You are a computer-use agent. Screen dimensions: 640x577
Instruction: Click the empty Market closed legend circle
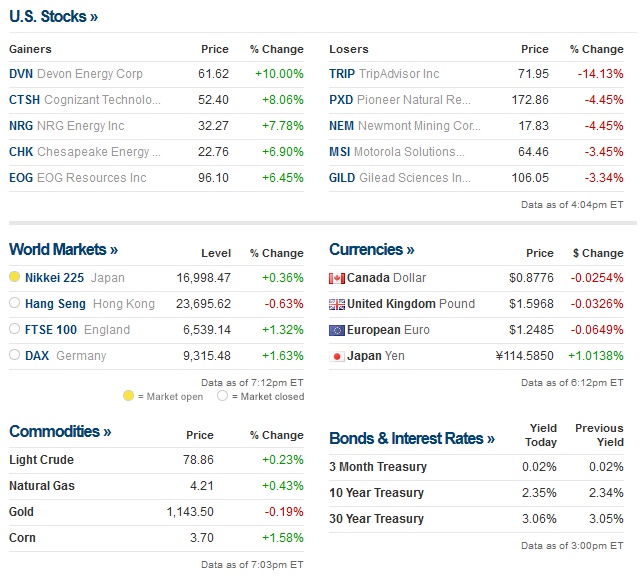point(222,395)
